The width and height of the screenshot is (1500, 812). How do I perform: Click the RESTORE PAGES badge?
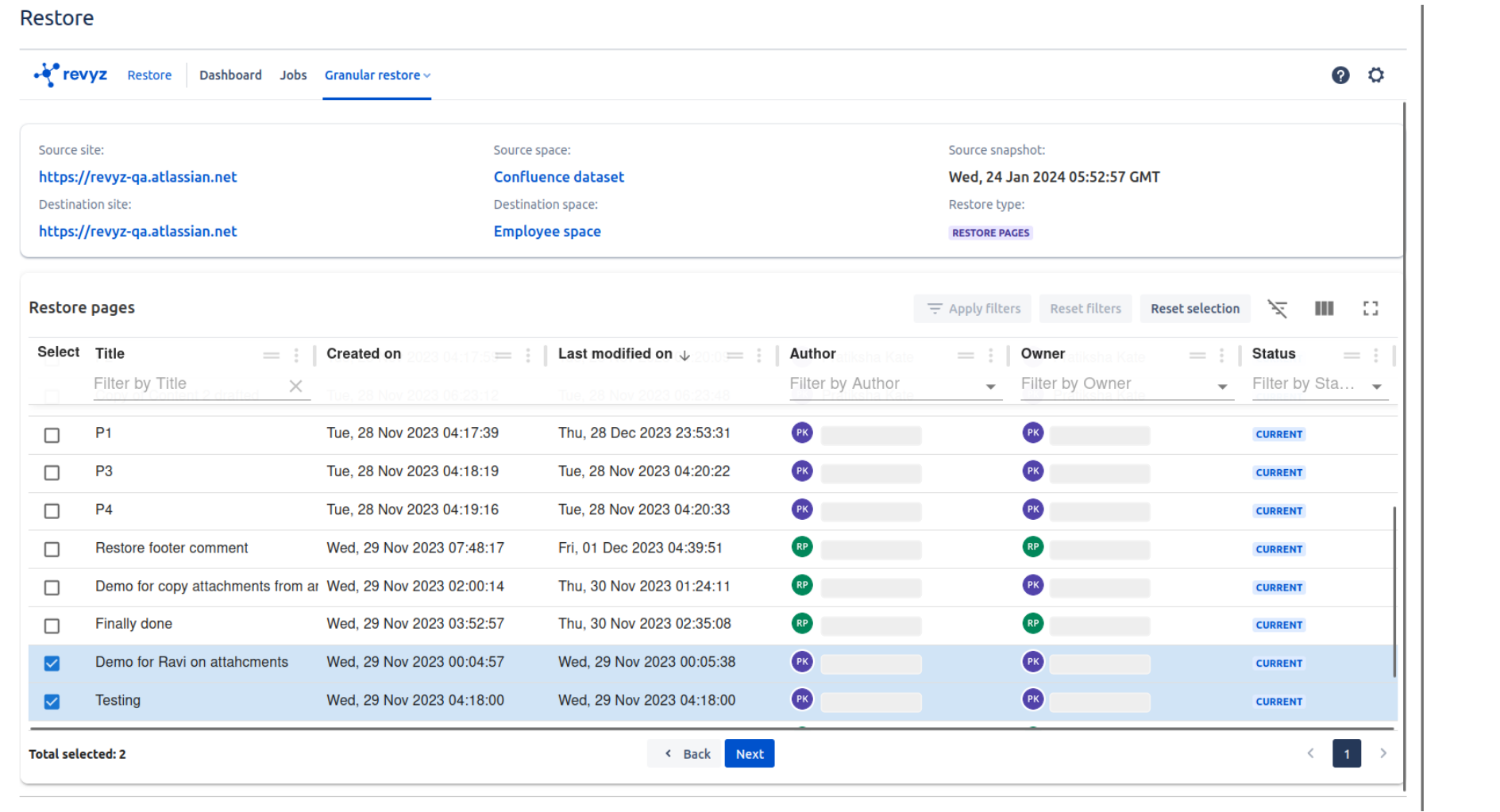tap(990, 233)
